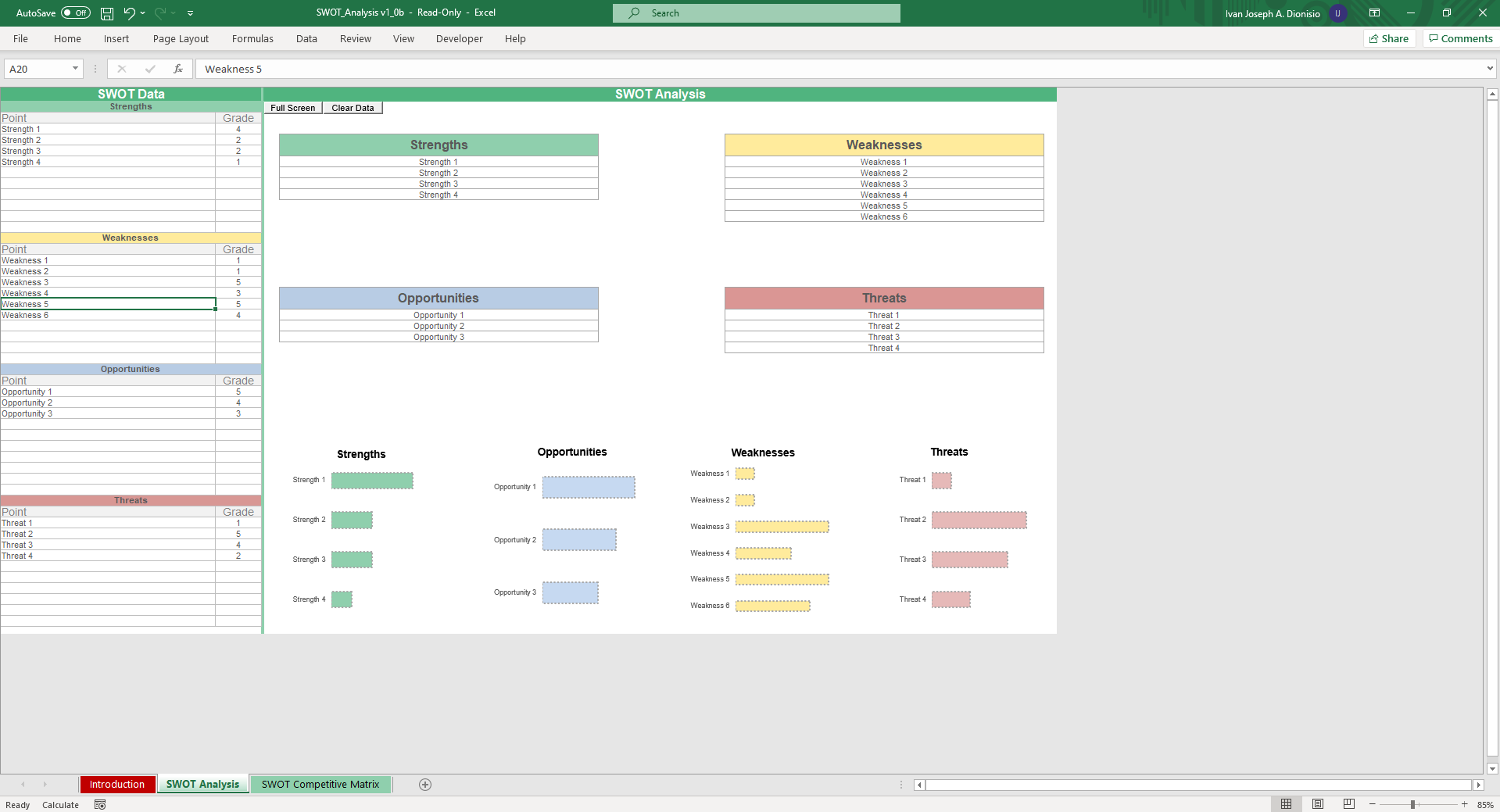
Task: Open Customize Quick Access Toolbar dropdown
Action: pyautogui.click(x=190, y=13)
